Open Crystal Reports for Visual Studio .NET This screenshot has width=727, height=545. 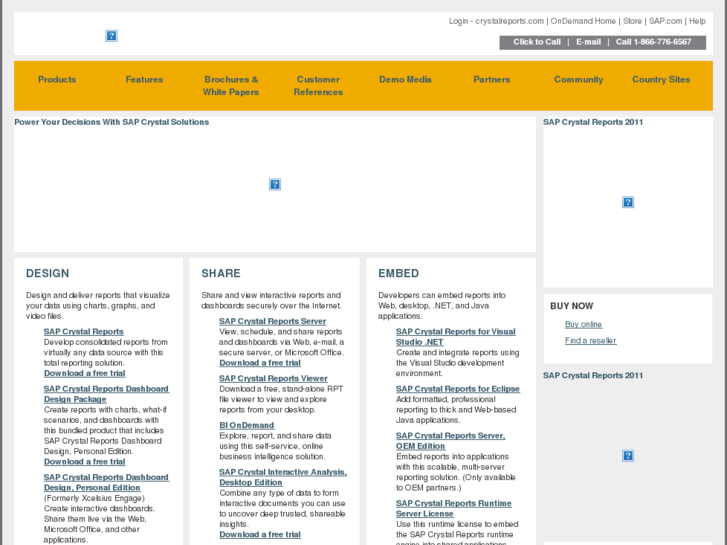456,337
